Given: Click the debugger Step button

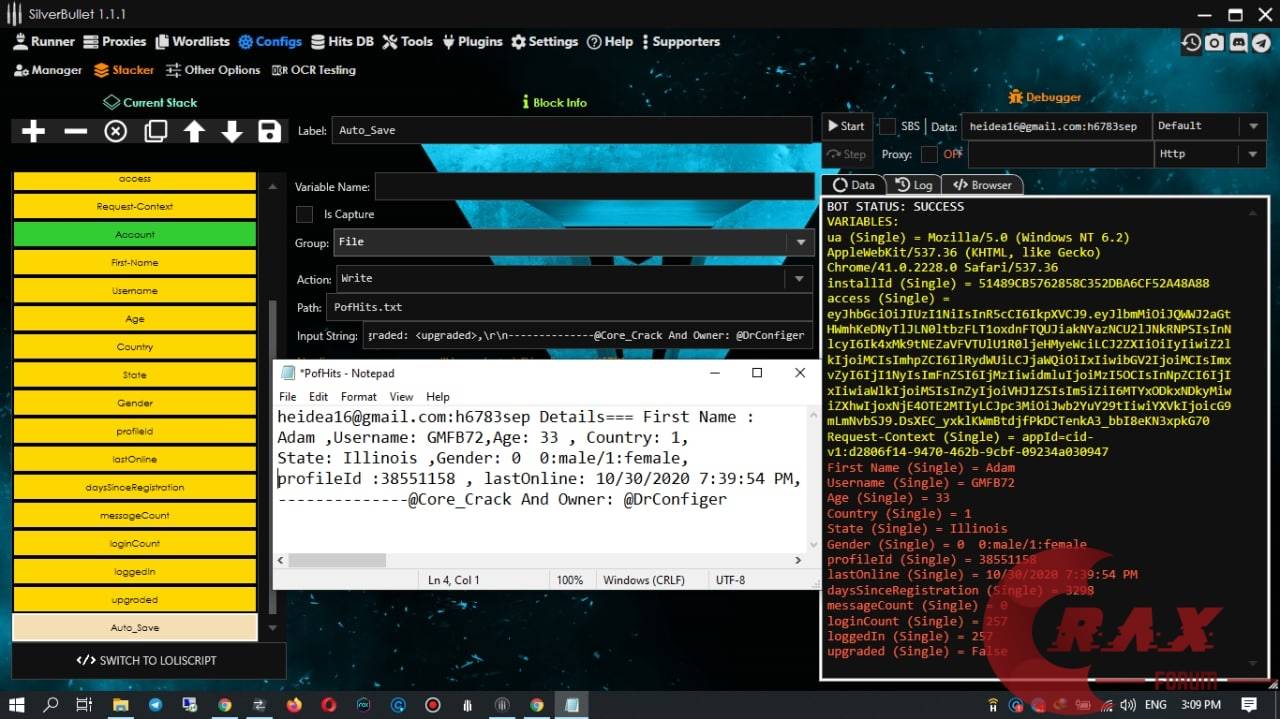Looking at the screenshot, I should pos(846,154).
